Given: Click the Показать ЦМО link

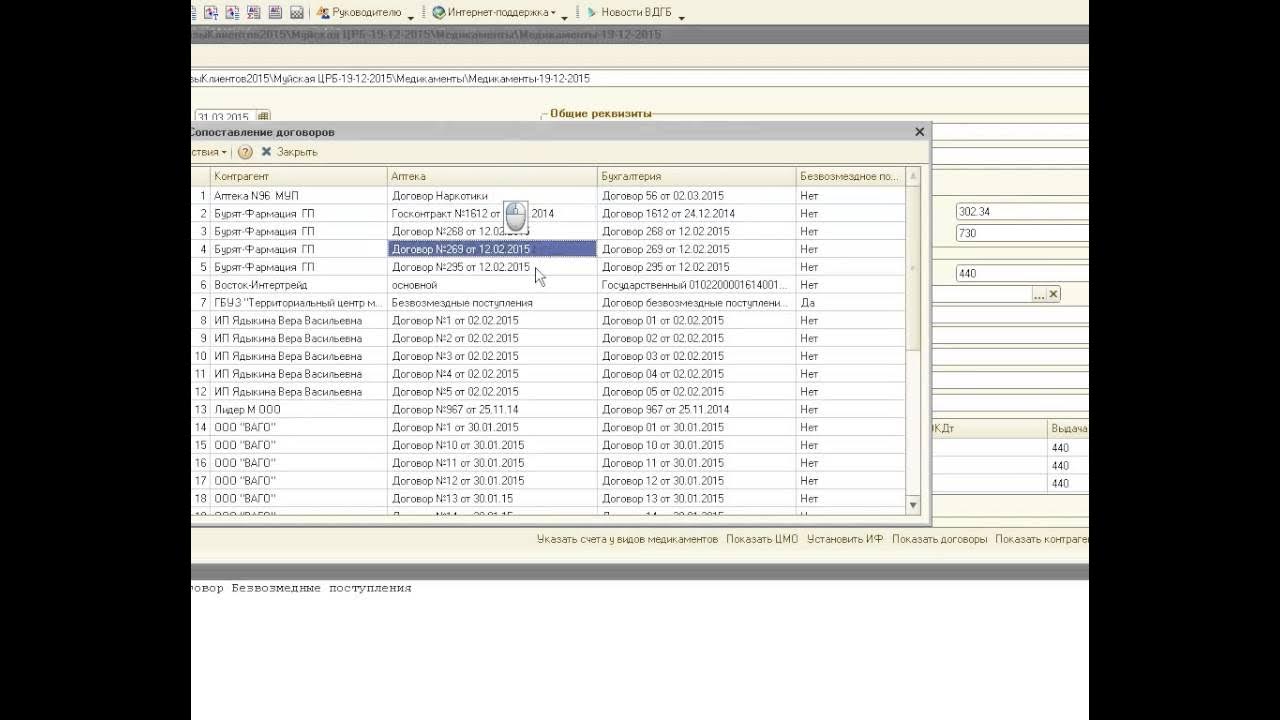Looking at the screenshot, I should [762, 540].
